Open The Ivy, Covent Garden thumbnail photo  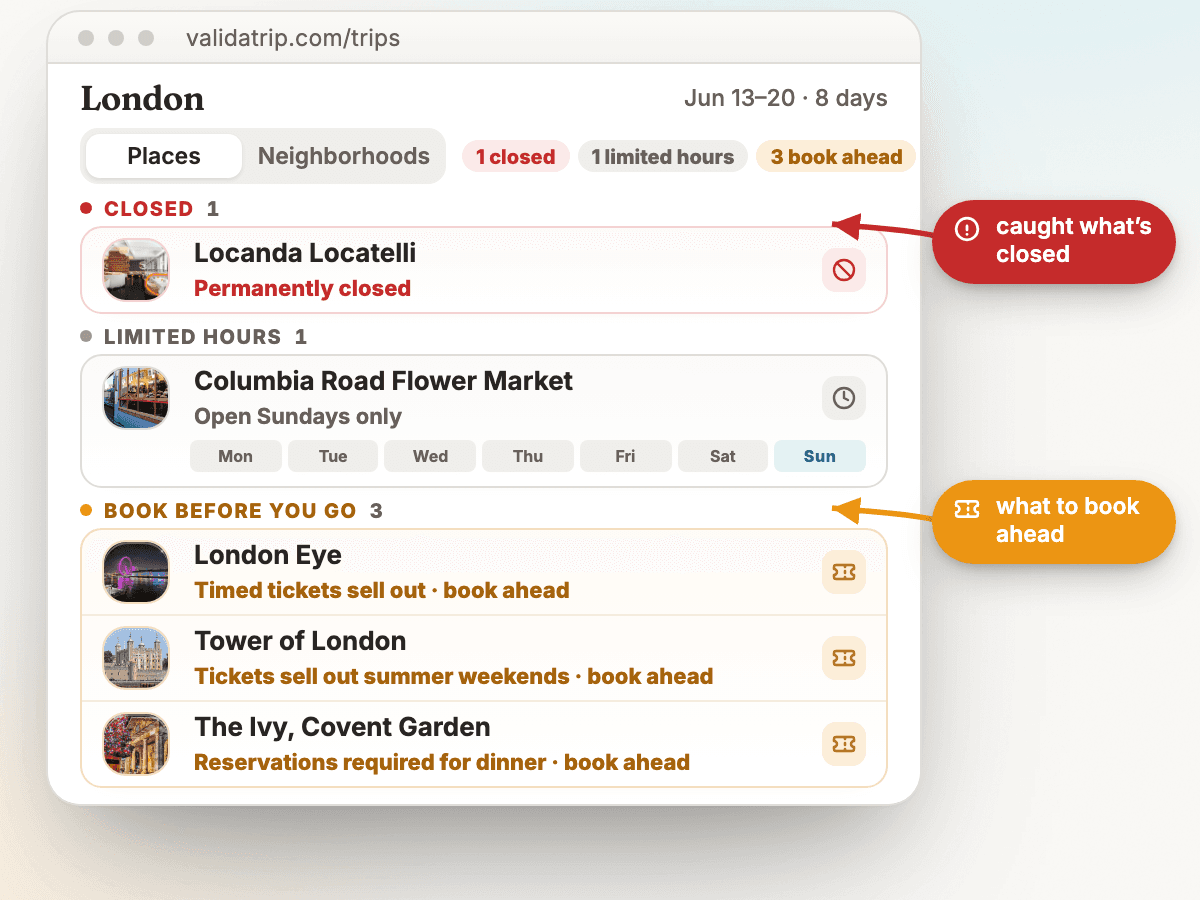coord(136,744)
